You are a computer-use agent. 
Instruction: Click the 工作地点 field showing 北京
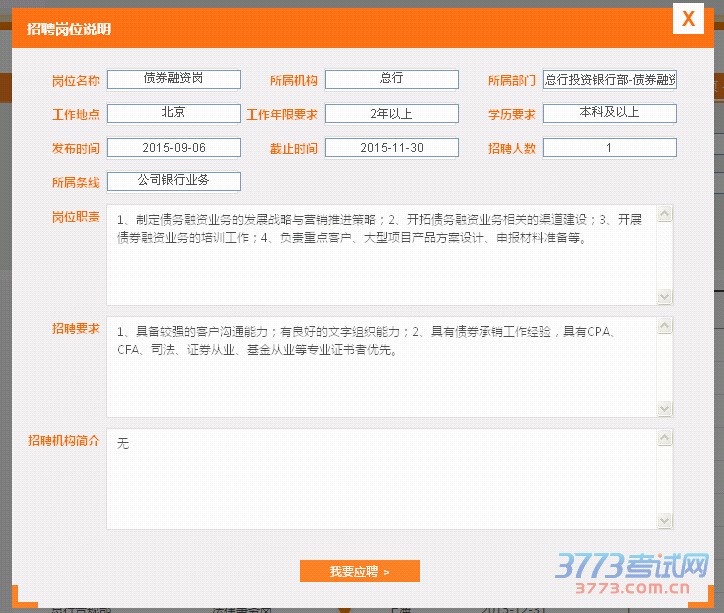coord(174,113)
